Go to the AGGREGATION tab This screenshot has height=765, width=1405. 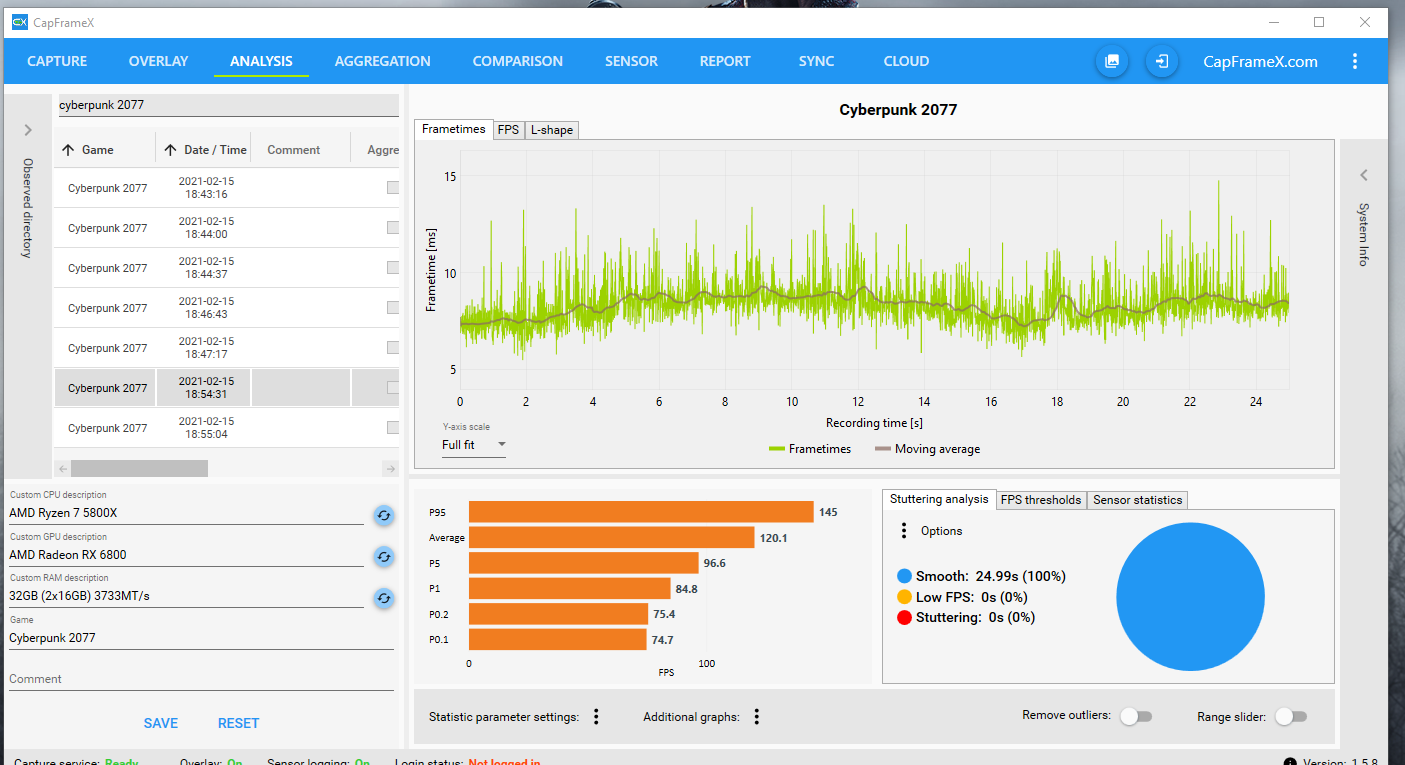383,61
